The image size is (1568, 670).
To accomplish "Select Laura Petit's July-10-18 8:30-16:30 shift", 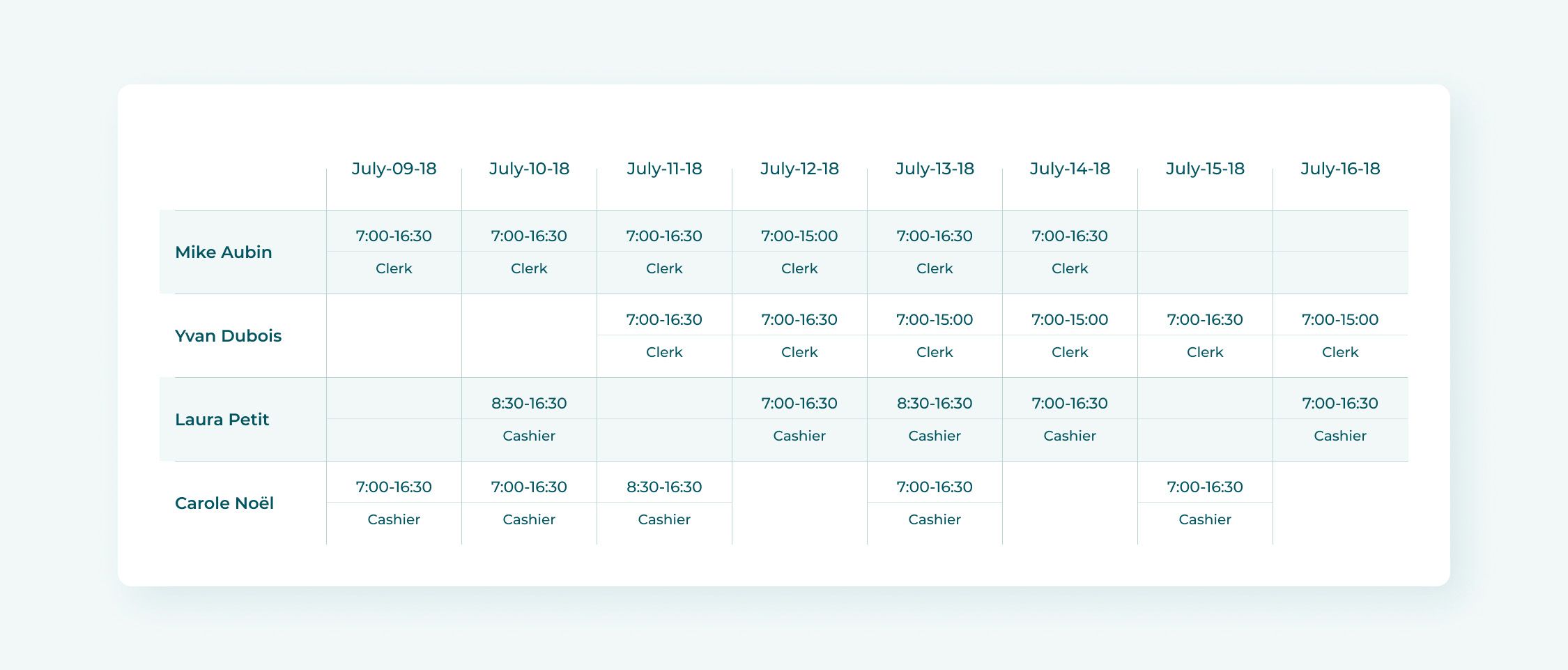I will (529, 403).
